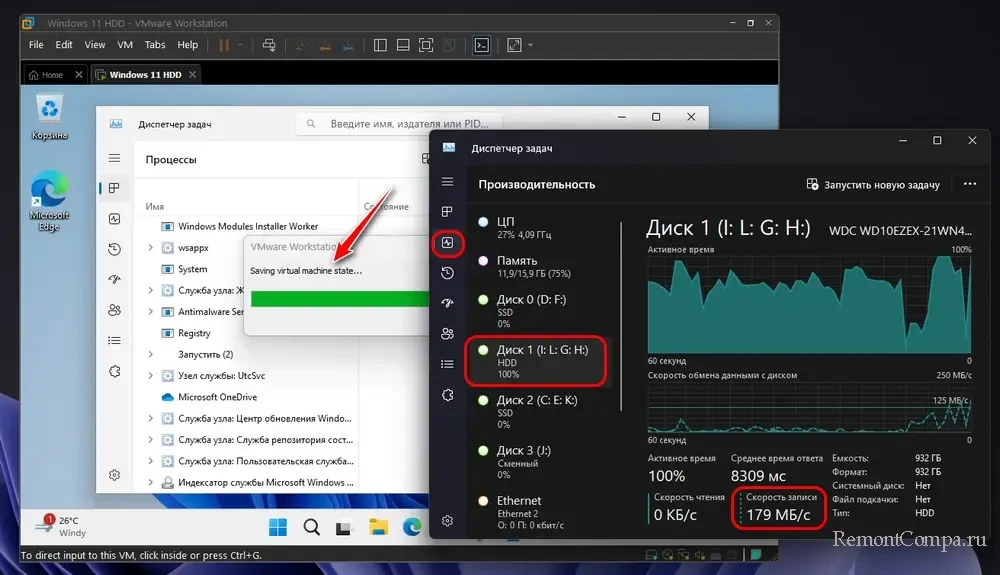Switch to the Home tab in VMware
This screenshot has height=575, width=1000.
(x=45, y=75)
